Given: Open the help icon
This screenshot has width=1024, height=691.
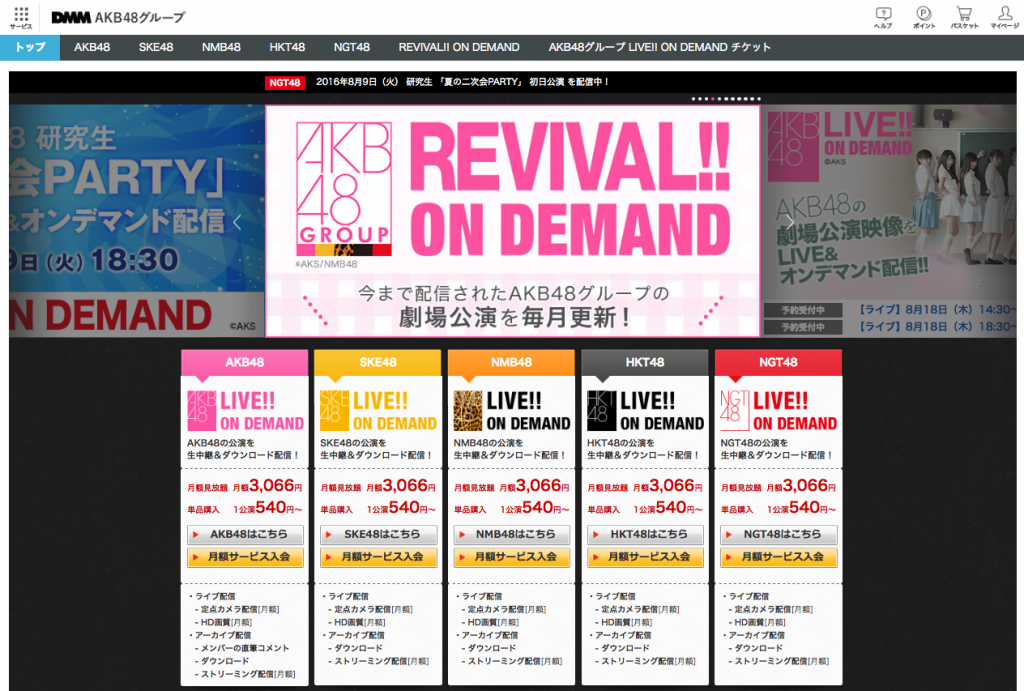Looking at the screenshot, I should [883, 17].
